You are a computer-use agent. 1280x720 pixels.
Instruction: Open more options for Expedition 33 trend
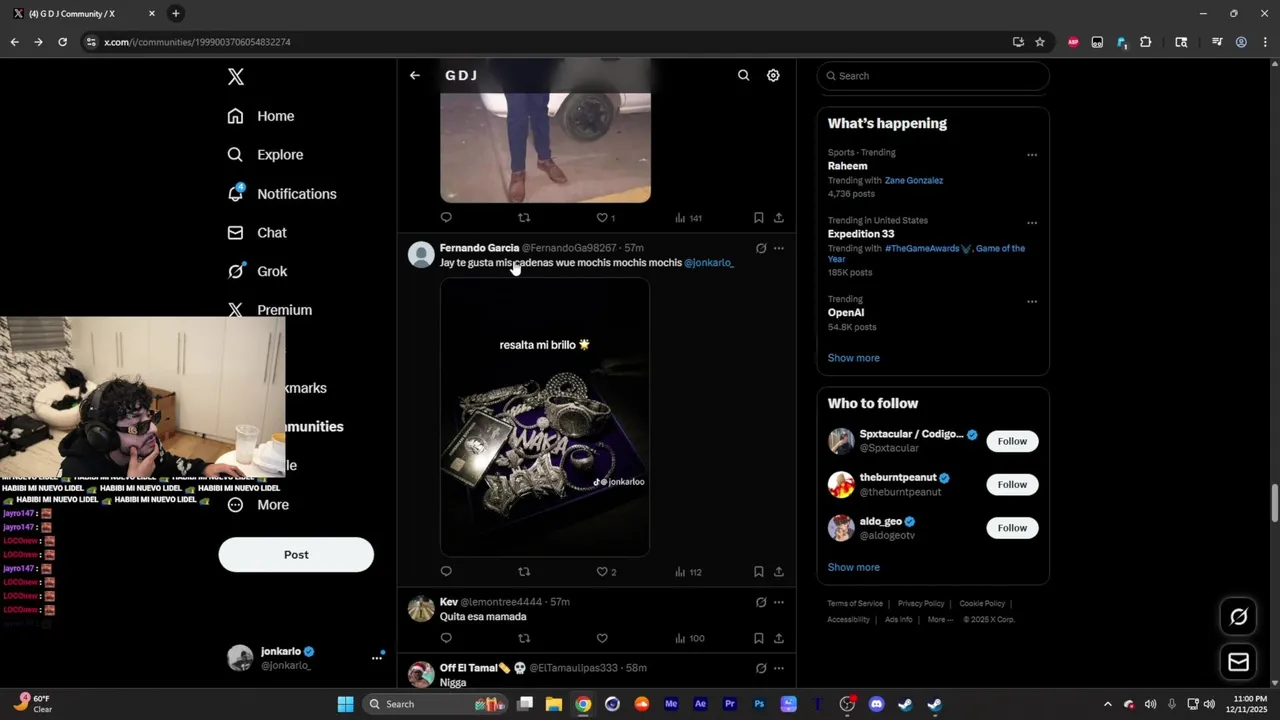(1032, 223)
